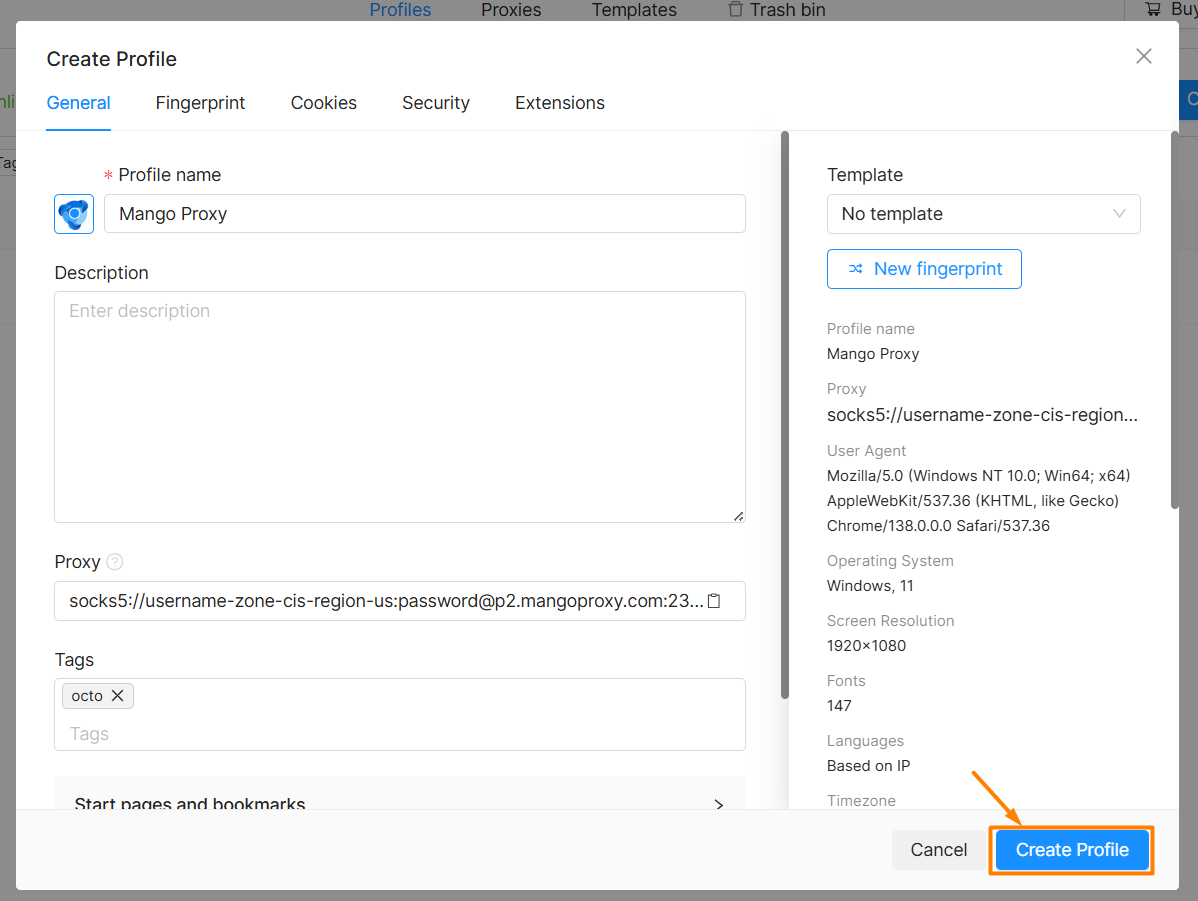Screen dimensions: 1198x901
Task: Go to Templates in the top navigation
Action: [x=634, y=10]
